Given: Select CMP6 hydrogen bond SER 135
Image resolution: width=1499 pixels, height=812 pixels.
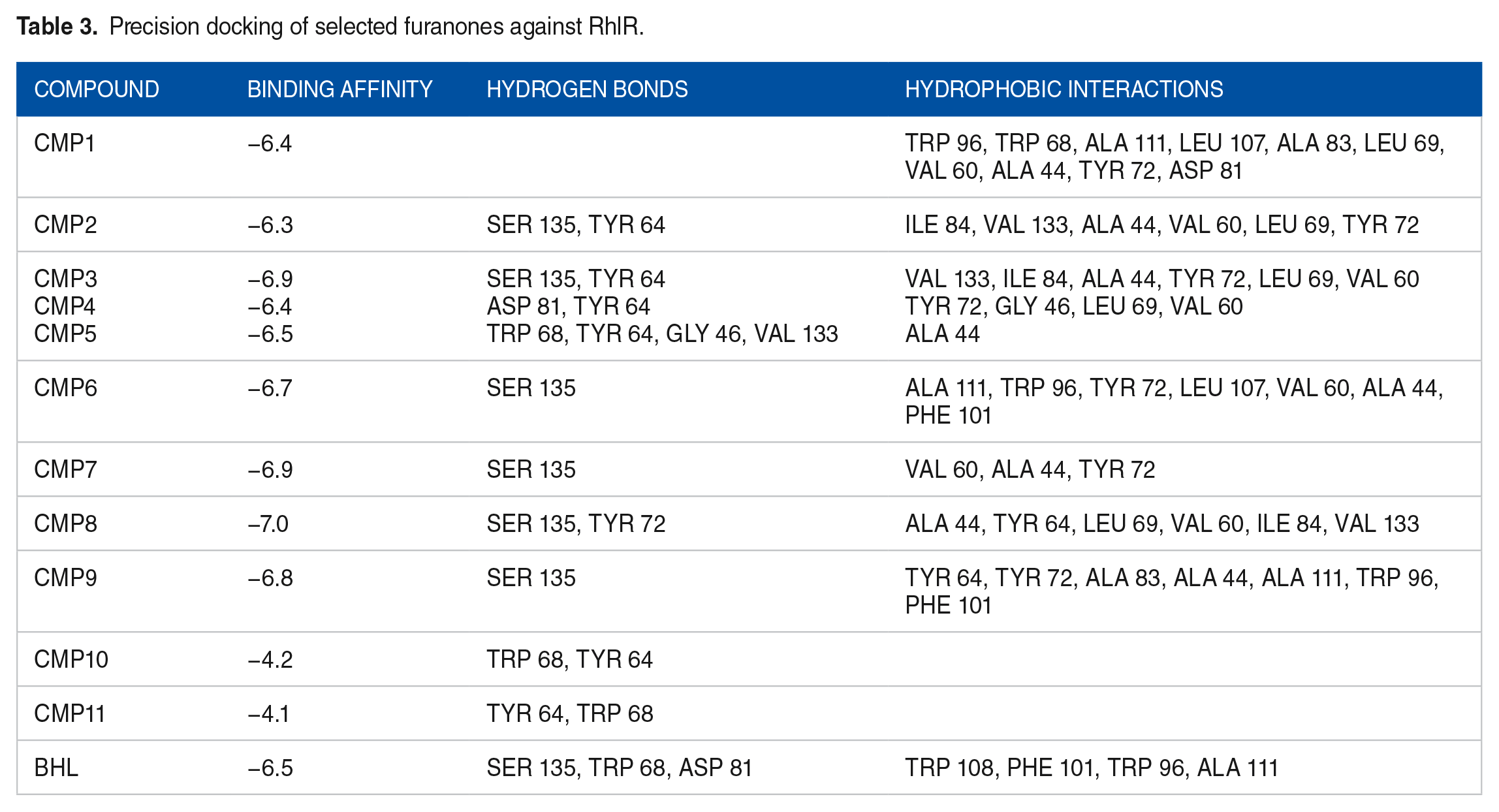Looking at the screenshot, I should [531, 388].
